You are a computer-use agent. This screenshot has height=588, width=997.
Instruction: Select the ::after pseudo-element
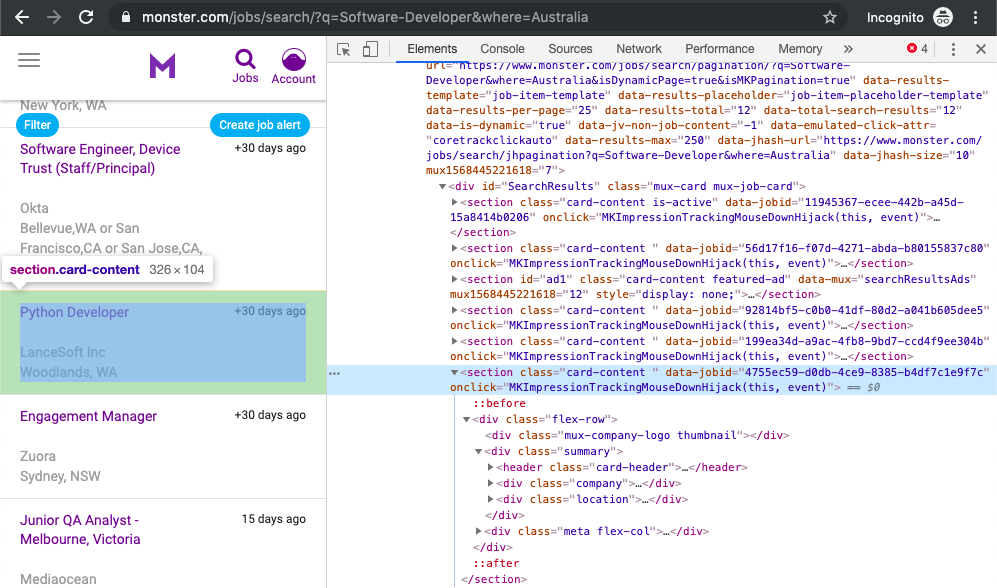496,563
